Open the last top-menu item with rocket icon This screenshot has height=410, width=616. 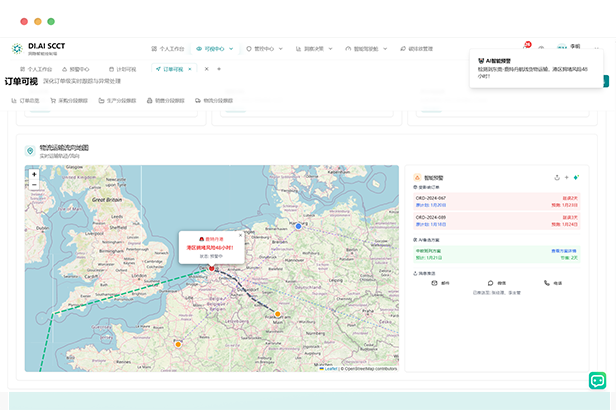tap(416, 49)
